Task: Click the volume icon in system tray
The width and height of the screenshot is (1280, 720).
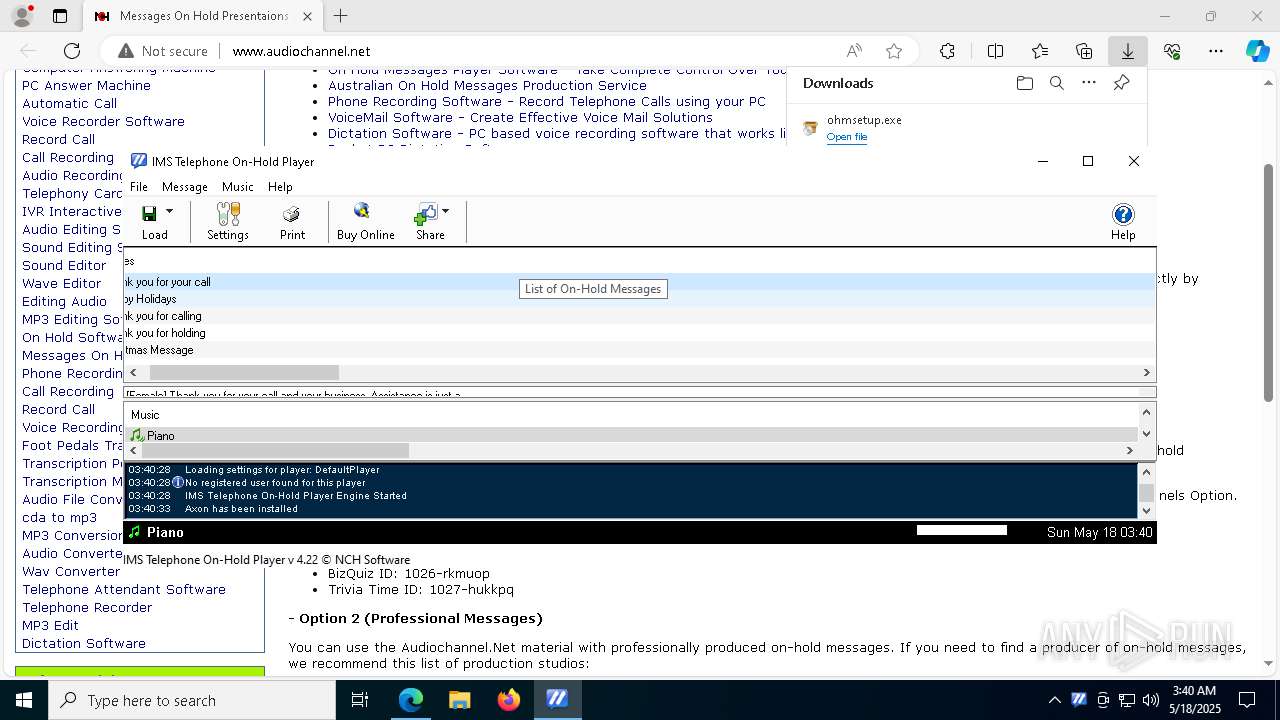Action: tap(1151, 700)
